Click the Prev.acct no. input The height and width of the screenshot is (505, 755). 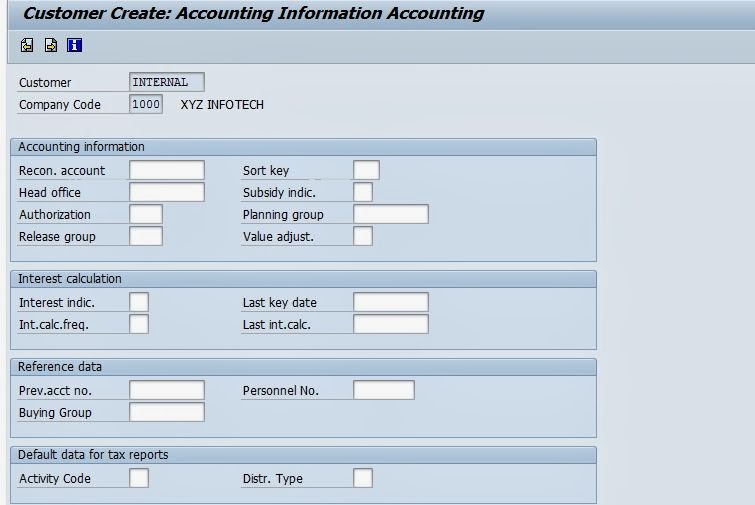click(167, 390)
